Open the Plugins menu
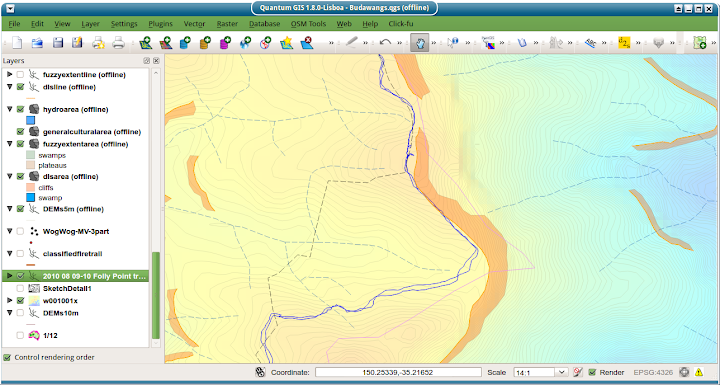 coord(160,24)
